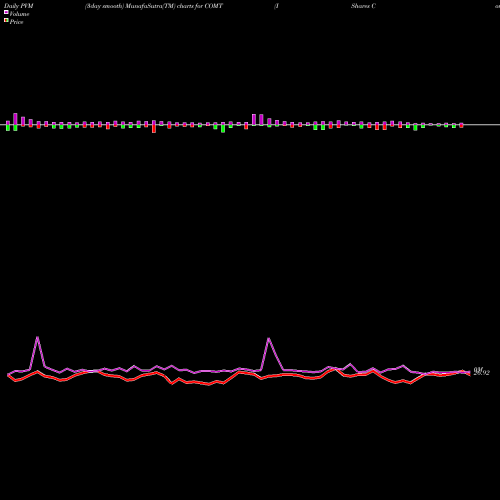Click the 'Volume' legend label
The height and width of the screenshot is (500, 500).
pyautogui.click(x=19, y=14)
